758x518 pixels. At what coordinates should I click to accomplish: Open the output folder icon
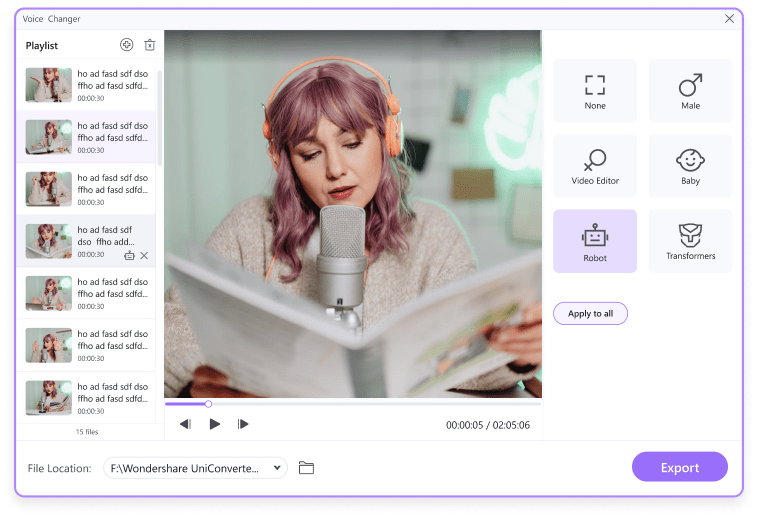(x=306, y=468)
